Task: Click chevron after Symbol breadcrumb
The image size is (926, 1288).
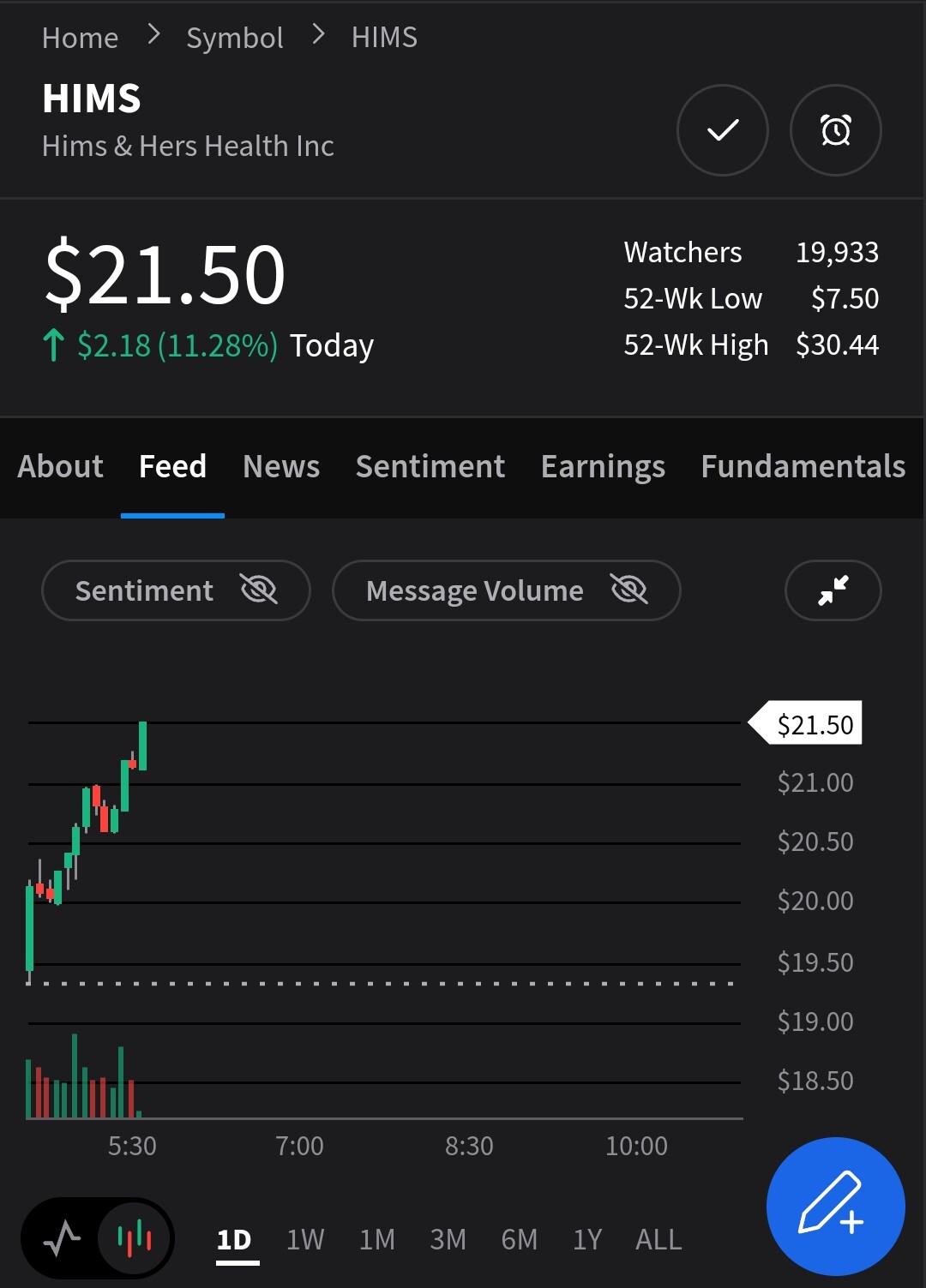Action: tap(318, 34)
